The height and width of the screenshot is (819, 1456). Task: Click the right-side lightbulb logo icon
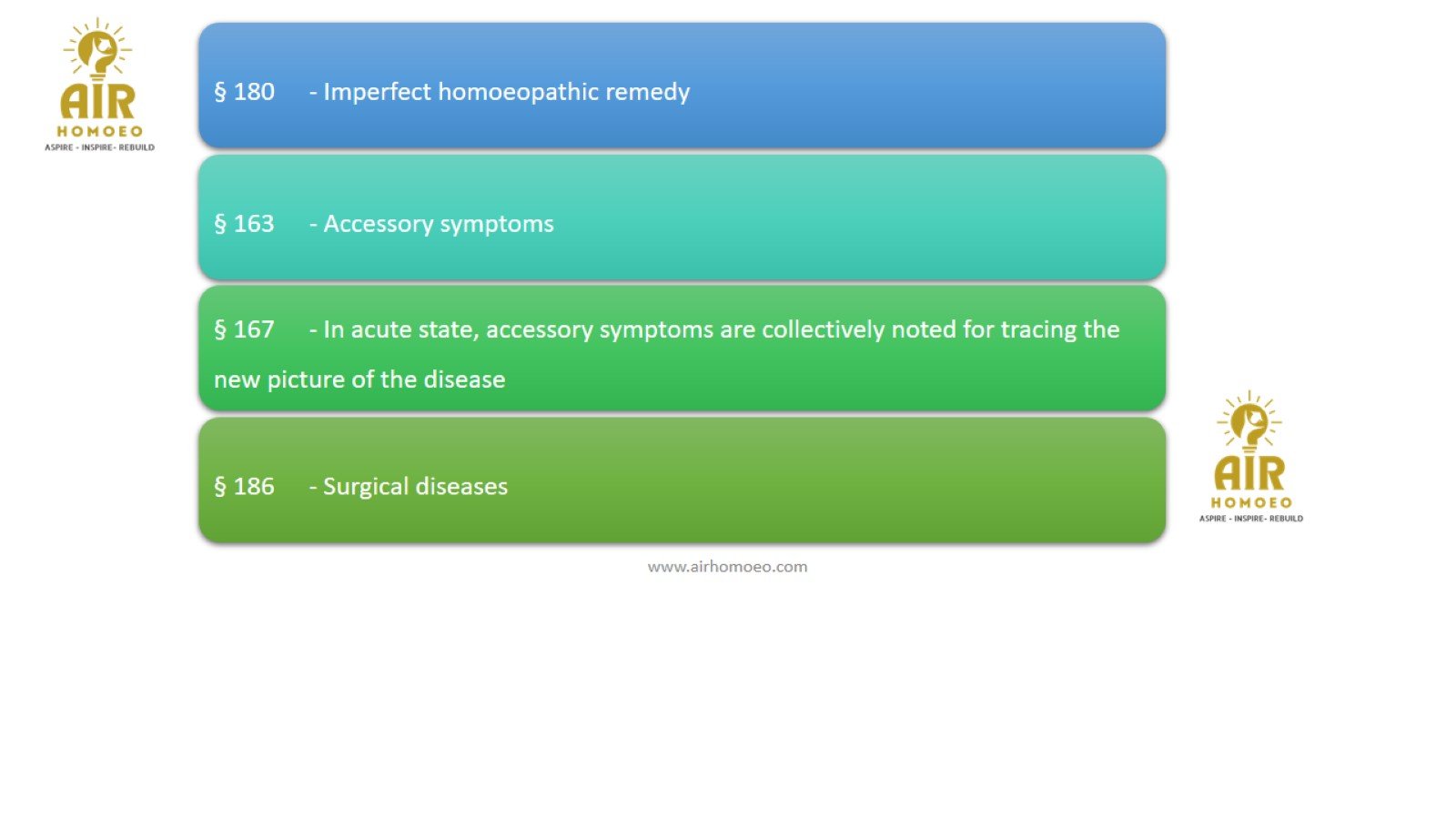1249,421
